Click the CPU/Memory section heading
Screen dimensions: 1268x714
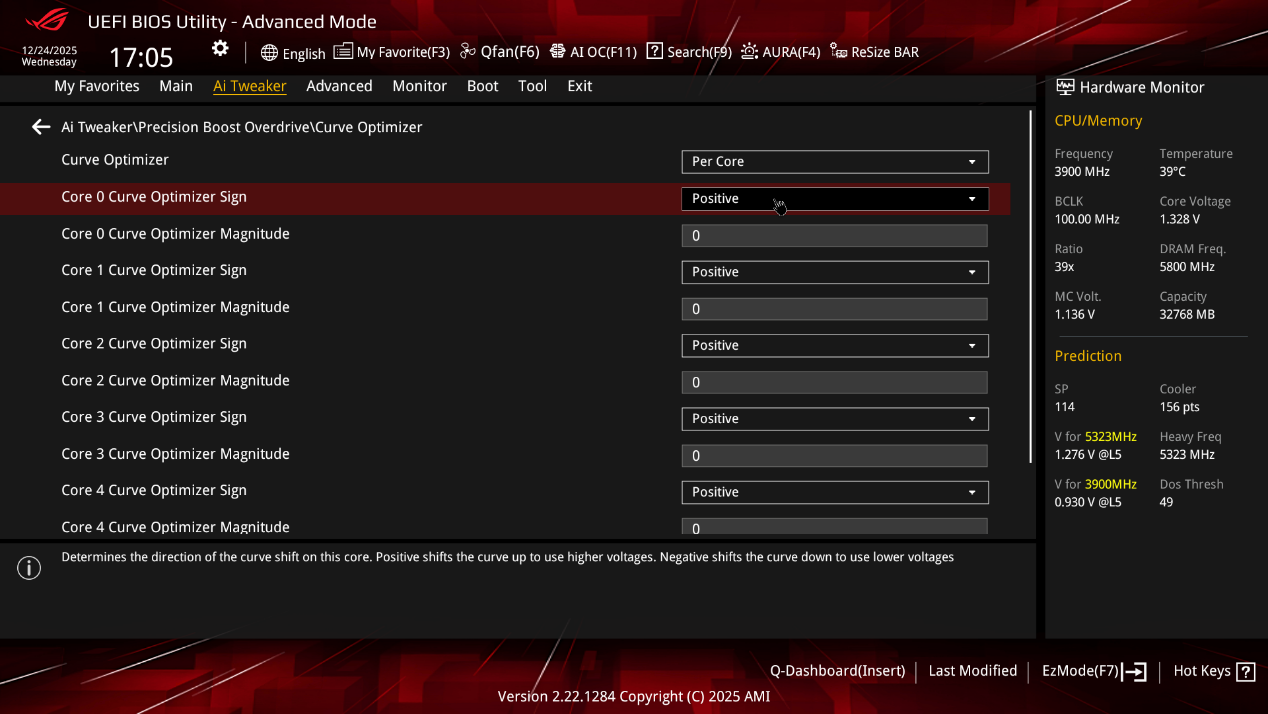click(1098, 121)
